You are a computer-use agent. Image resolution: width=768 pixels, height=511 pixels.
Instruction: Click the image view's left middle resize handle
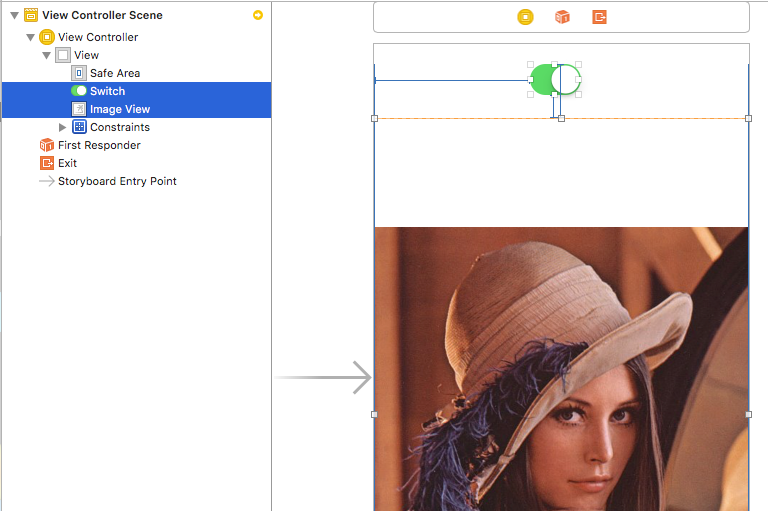(x=375, y=414)
